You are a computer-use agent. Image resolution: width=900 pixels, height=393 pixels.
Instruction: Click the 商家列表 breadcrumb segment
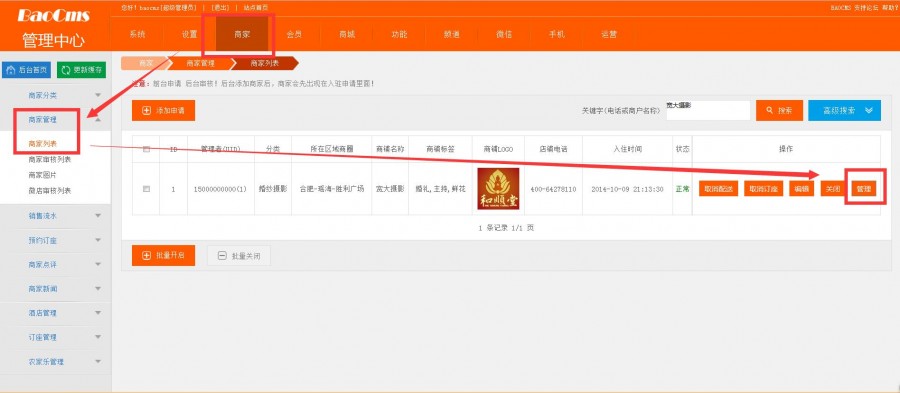point(264,63)
